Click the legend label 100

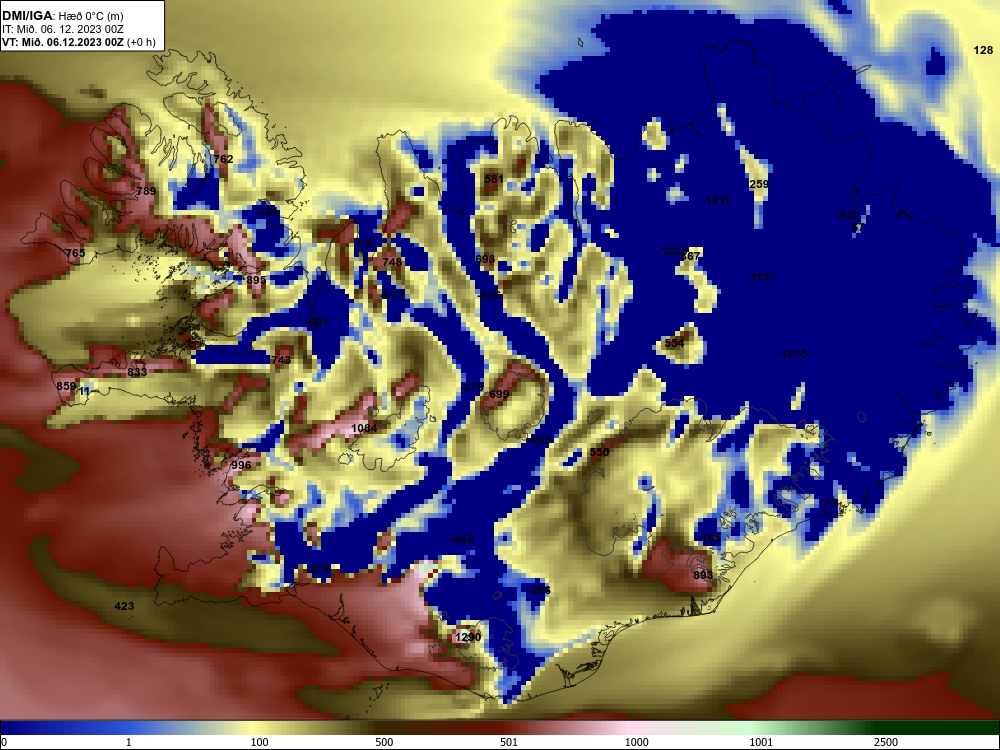tap(260, 742)
